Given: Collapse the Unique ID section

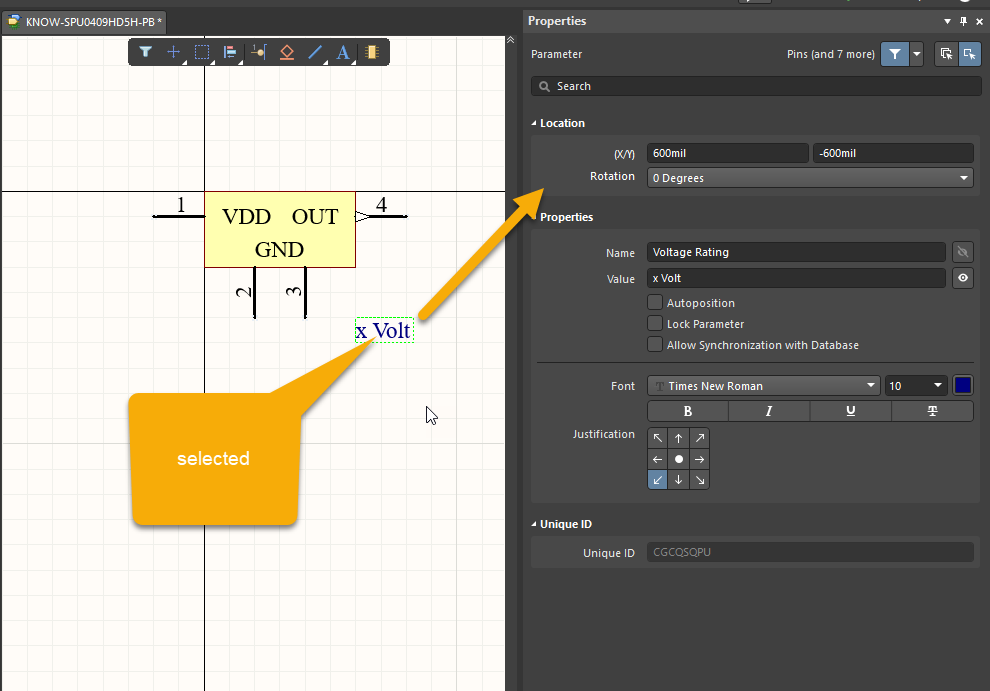Looking at the screenshot, I should (x=534, y=524).
